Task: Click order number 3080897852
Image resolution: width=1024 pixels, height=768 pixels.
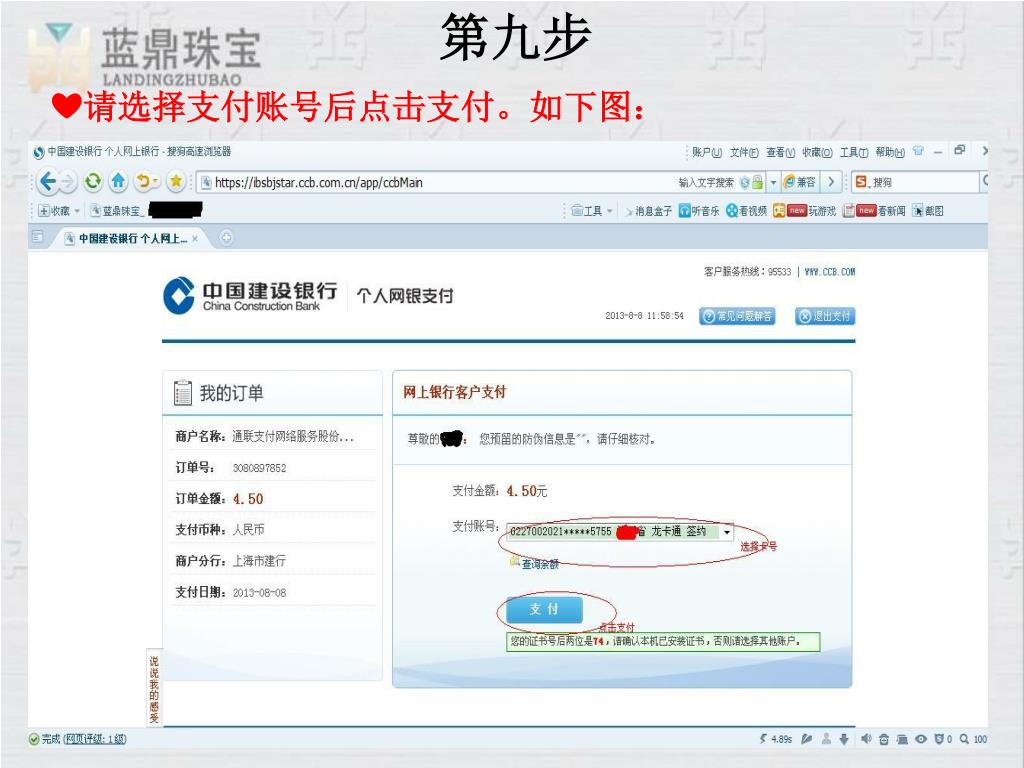Action: click(259, 468)
